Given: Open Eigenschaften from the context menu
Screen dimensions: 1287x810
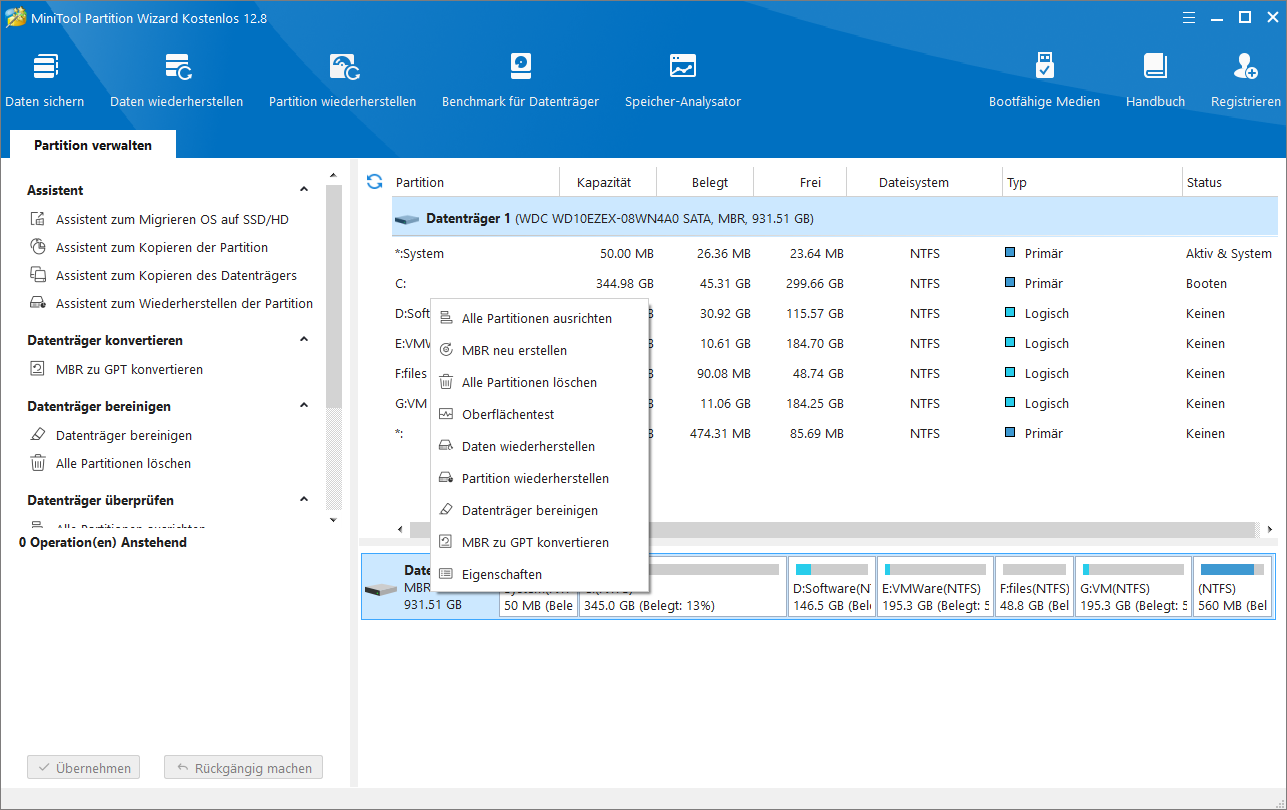Looking at the screenshot, I should (540, 574).
